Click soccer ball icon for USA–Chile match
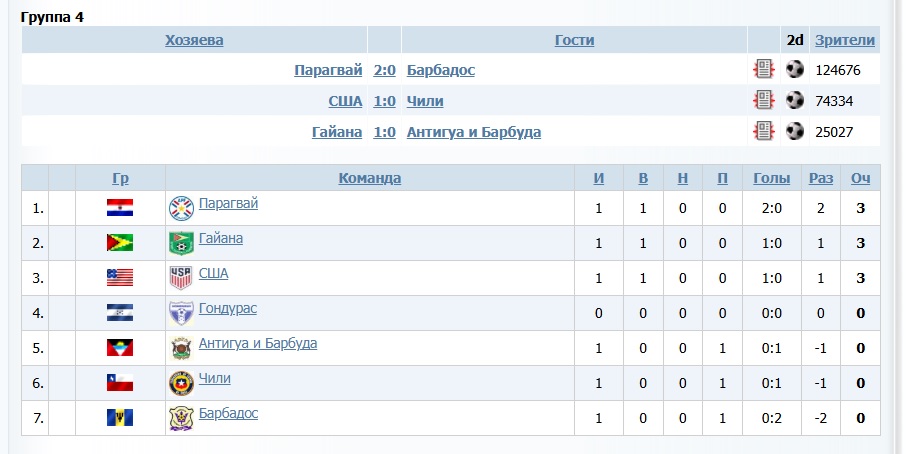 tap(795, 100)
